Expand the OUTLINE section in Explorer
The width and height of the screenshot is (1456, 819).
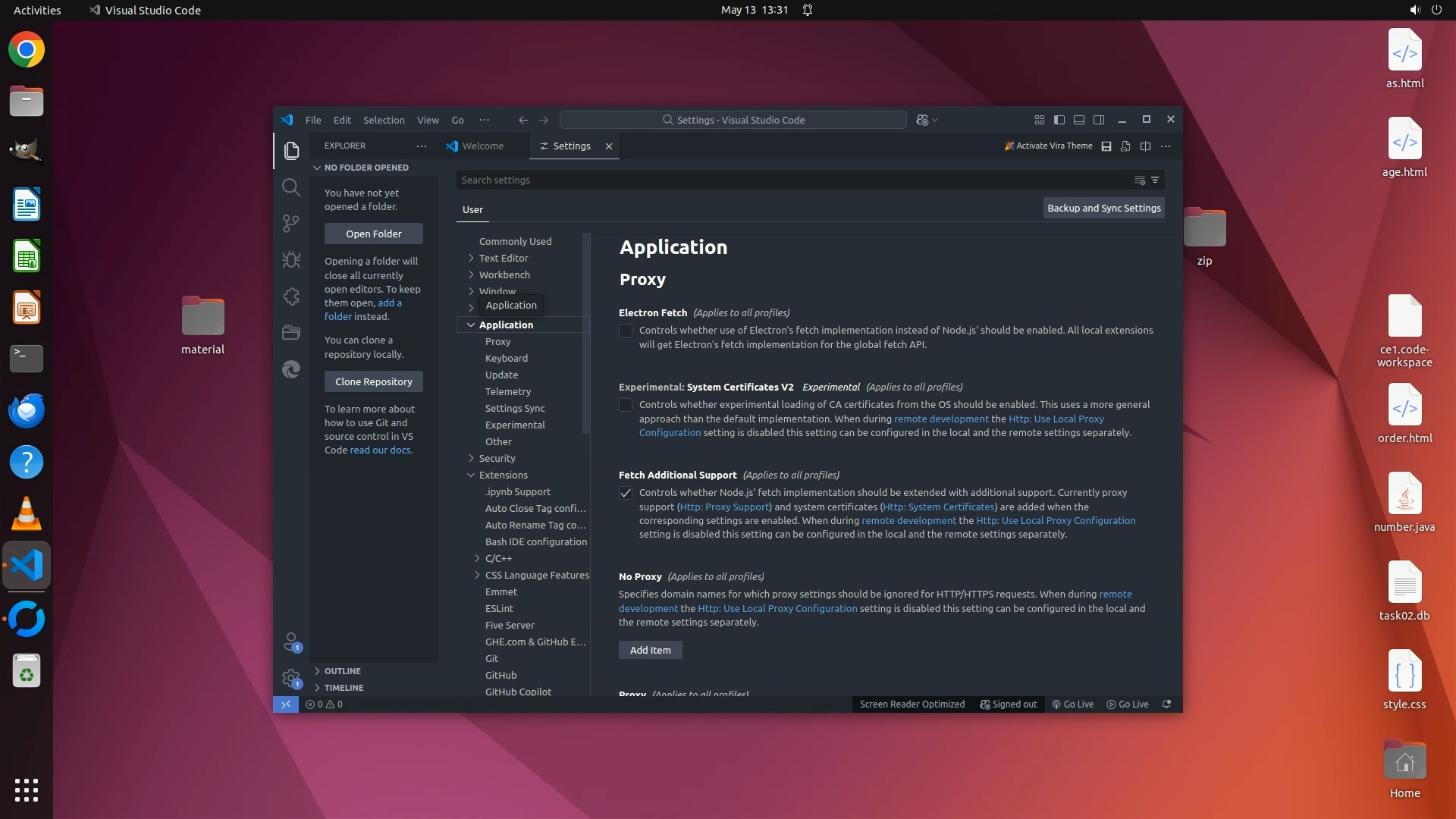pyautogui.click(x=342, y=671)
